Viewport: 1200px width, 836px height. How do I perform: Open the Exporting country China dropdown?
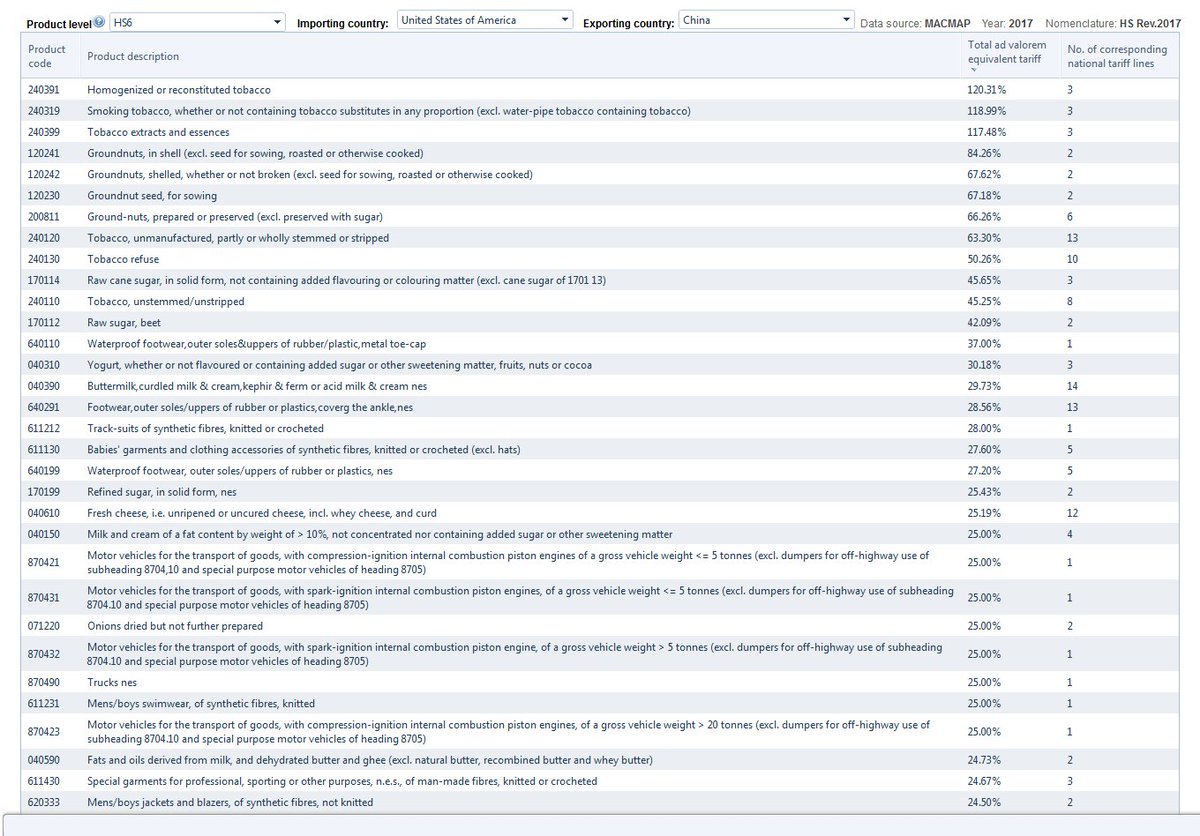[766, 20]
